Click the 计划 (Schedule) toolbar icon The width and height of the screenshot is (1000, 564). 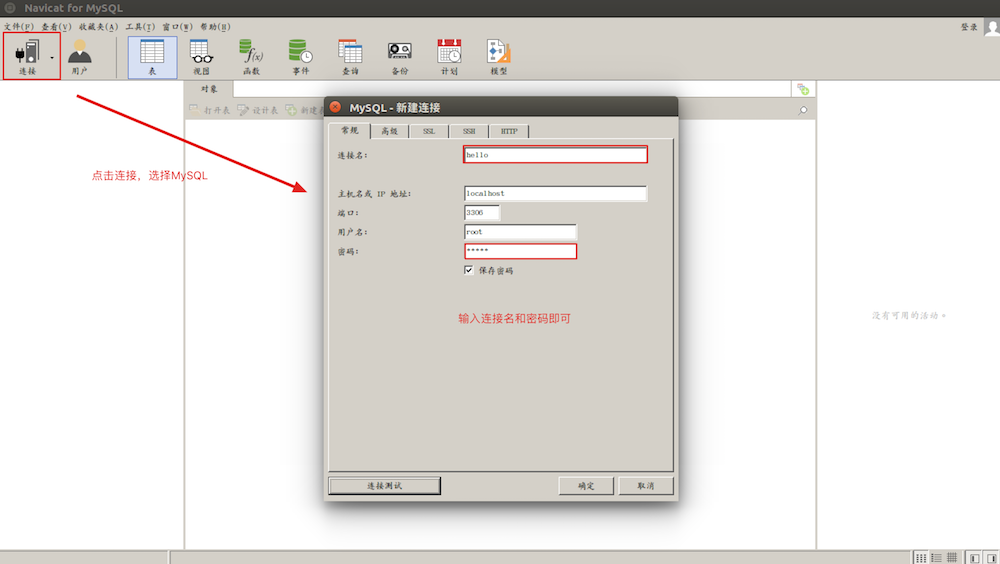coord(449,55)
